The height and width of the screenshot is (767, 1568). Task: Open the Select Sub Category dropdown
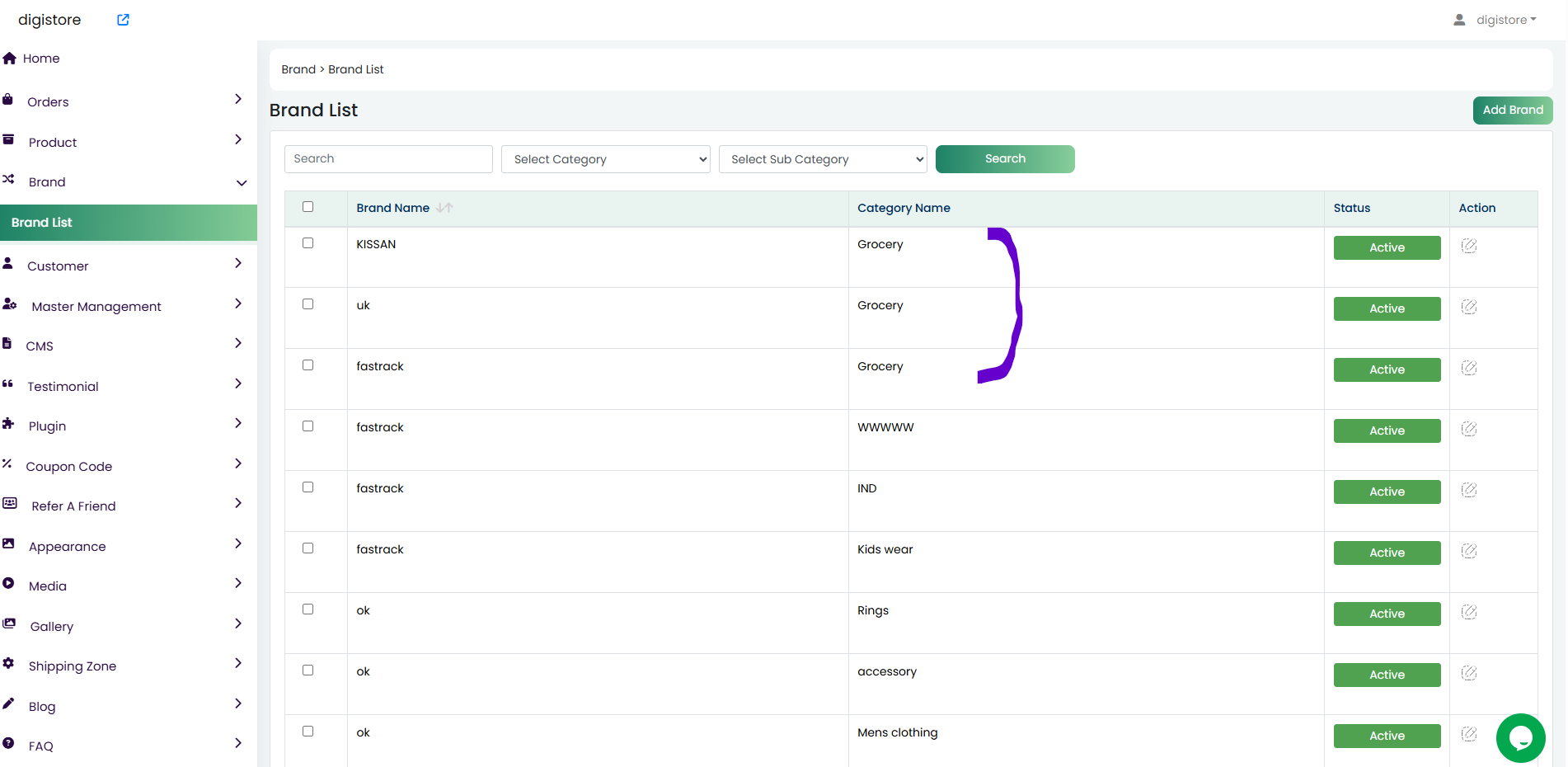823,159
